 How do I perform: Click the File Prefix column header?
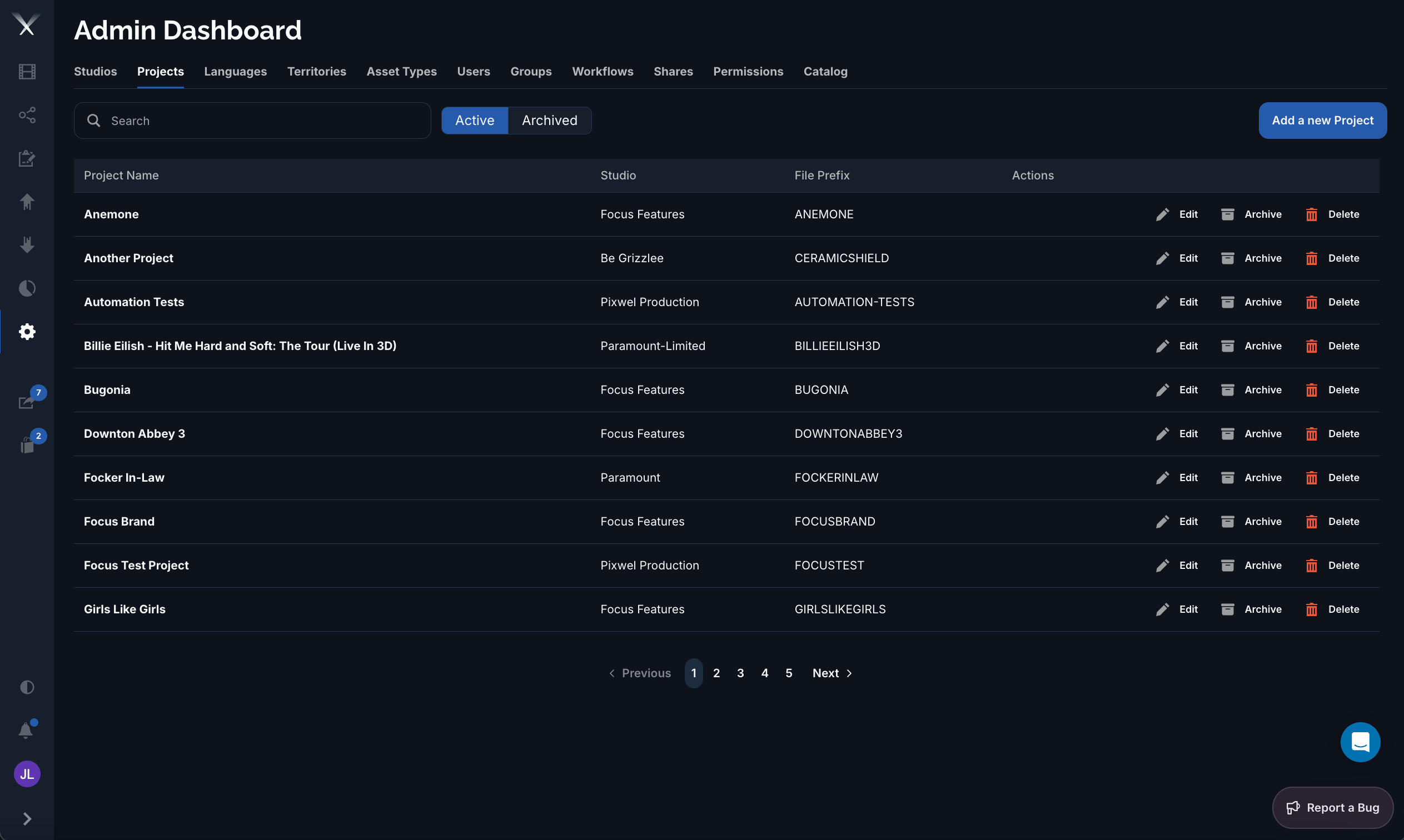pos(822,176)
